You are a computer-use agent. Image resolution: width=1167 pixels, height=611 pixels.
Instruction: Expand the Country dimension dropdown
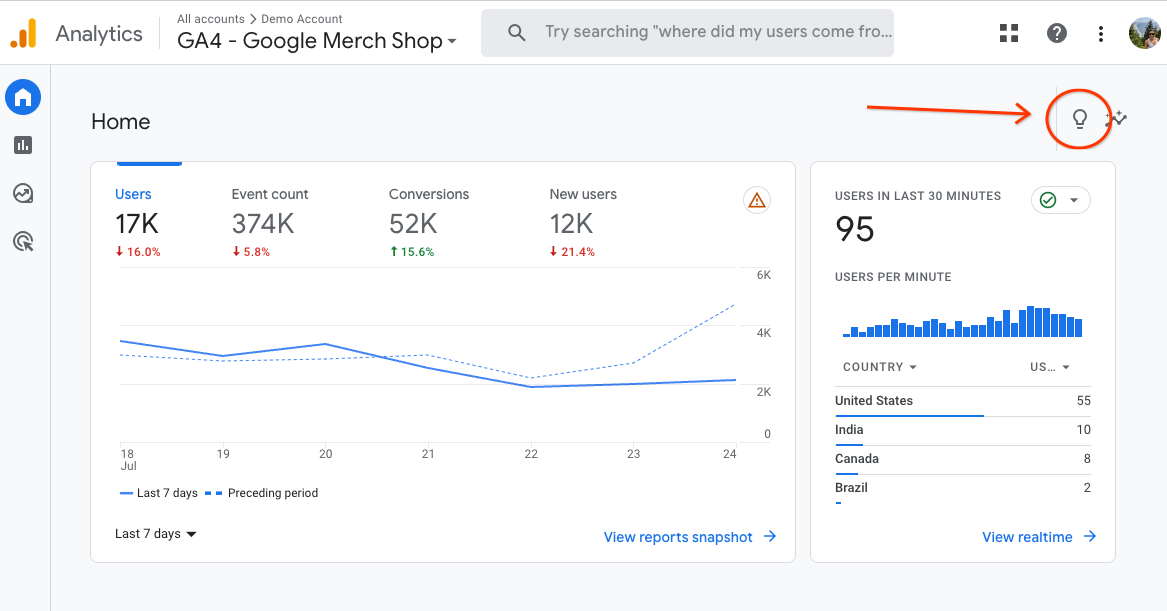880,367
